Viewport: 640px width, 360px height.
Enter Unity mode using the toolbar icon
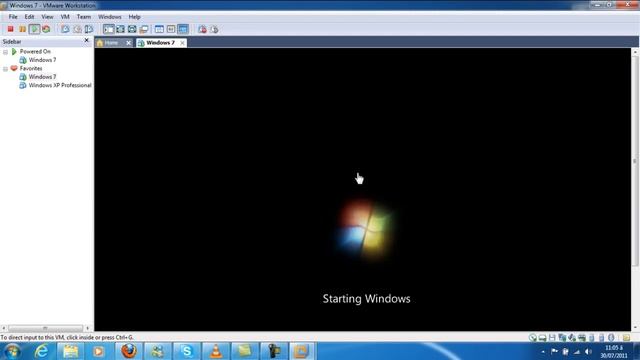point(144,29)
